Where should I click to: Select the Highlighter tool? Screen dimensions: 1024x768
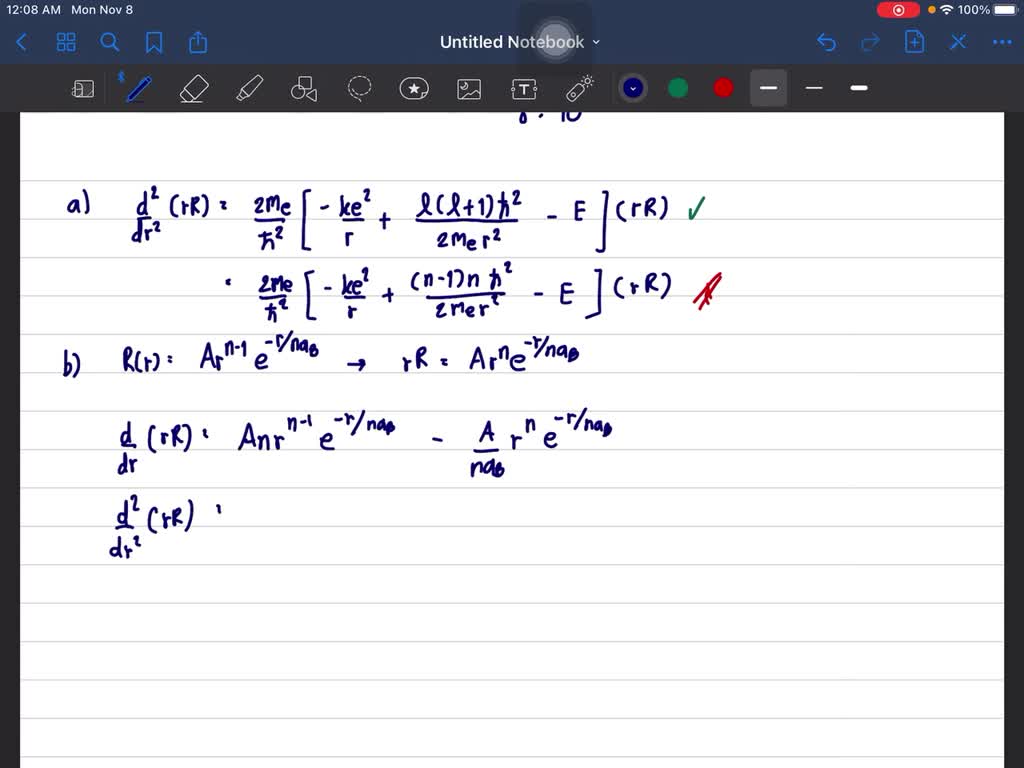click(x=248, y=89)
